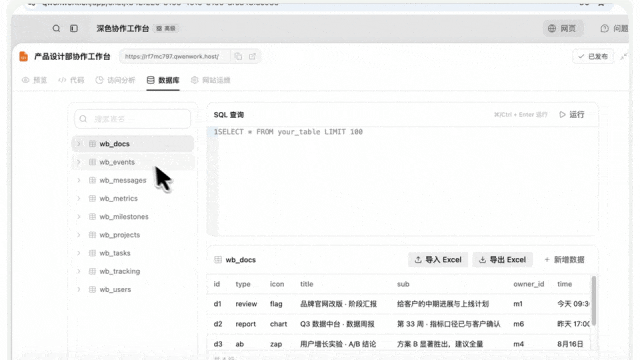The width and height of the screenshot is (640, 360).
Task: Click into the SQL query editor
Action: click(x=402, y=181)
